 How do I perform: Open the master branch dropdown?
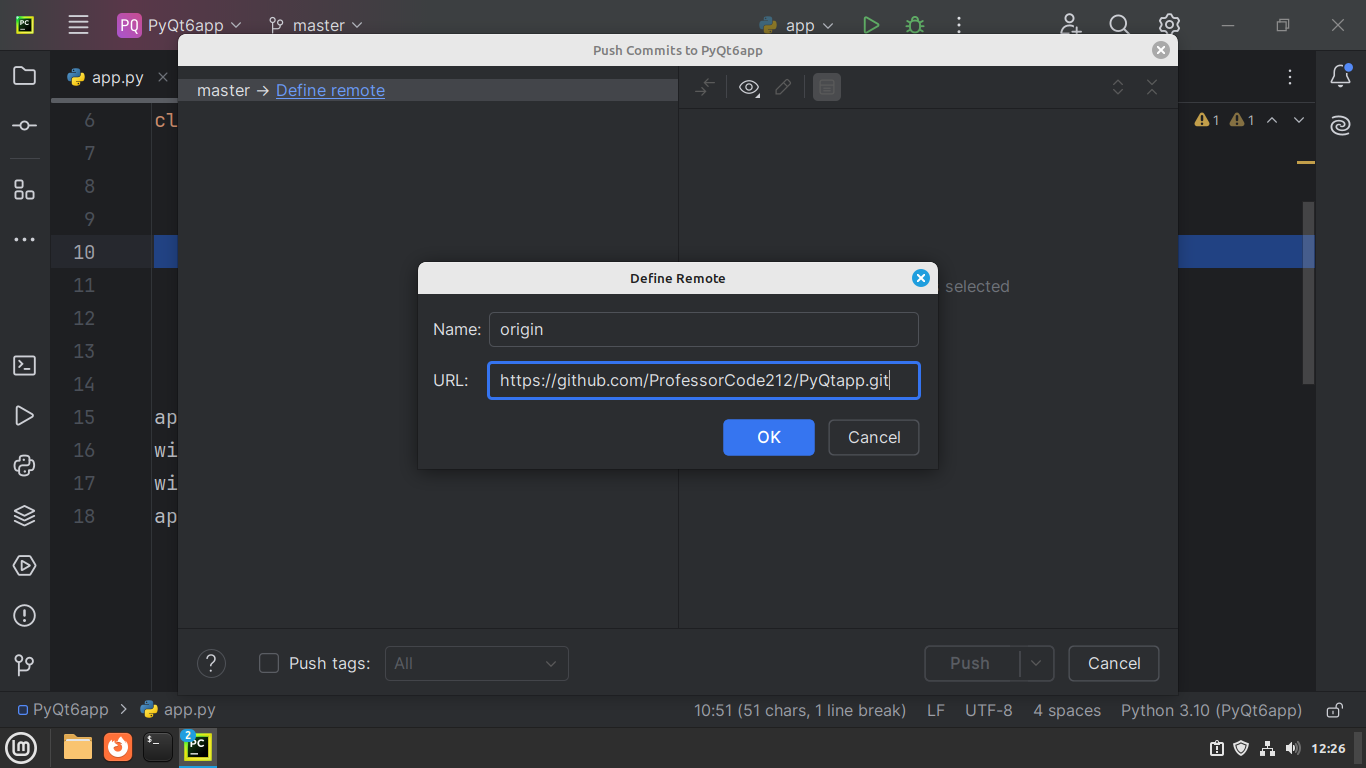click(316, 25)
